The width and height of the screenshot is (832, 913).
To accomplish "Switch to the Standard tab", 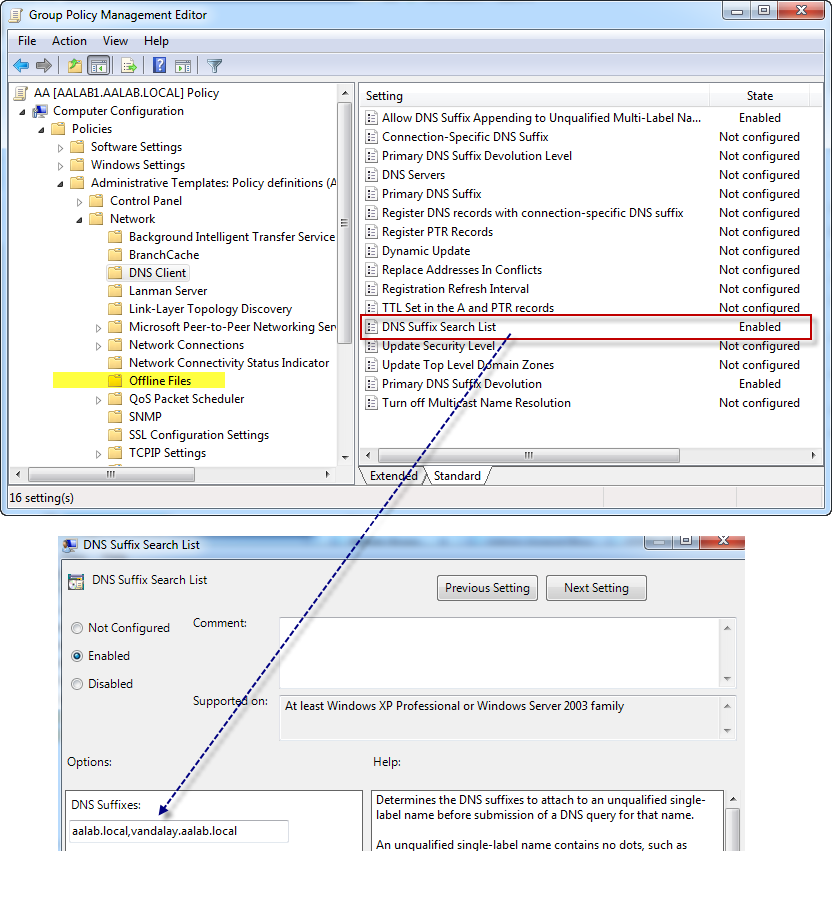I will point(457,476).
